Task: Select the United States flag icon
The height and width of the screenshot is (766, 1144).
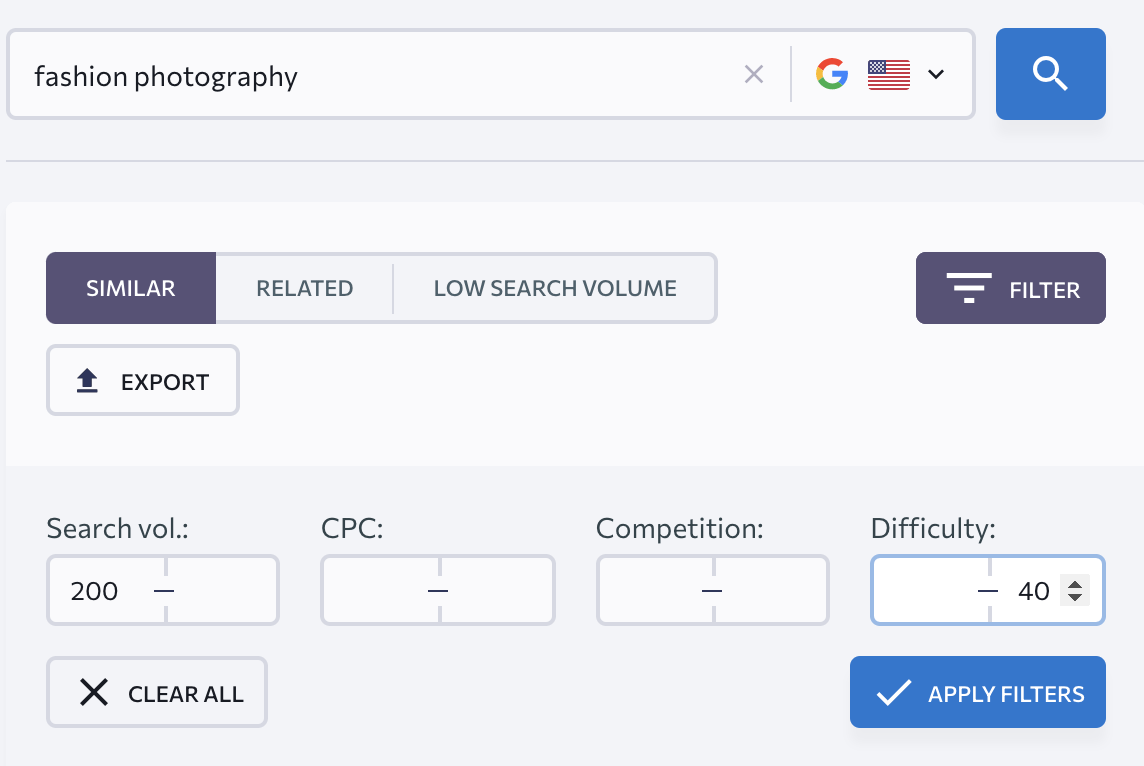Action: (x=888, y=73)
